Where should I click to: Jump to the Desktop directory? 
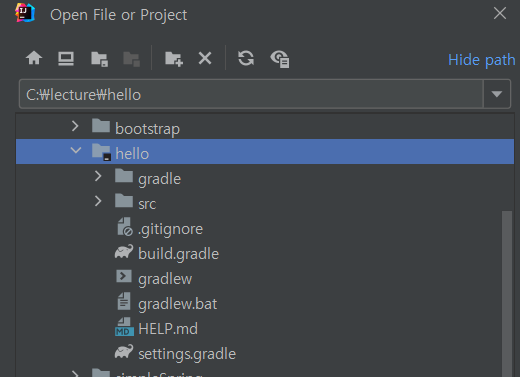(66, 59)
